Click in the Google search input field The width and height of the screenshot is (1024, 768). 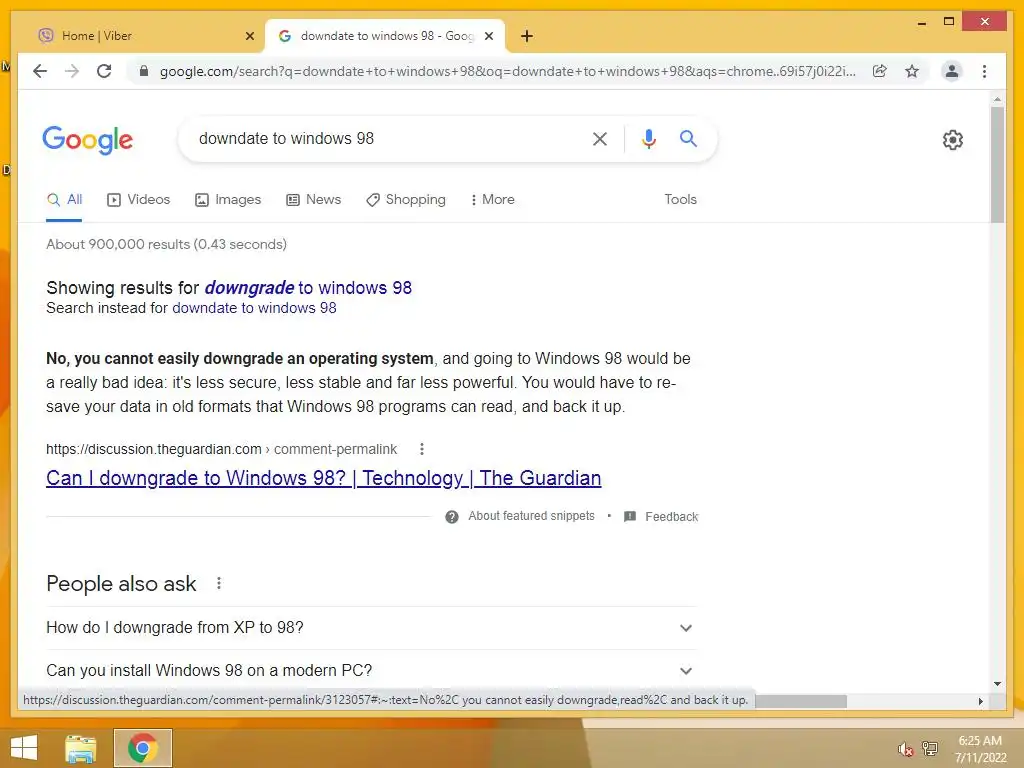(385, 138)
